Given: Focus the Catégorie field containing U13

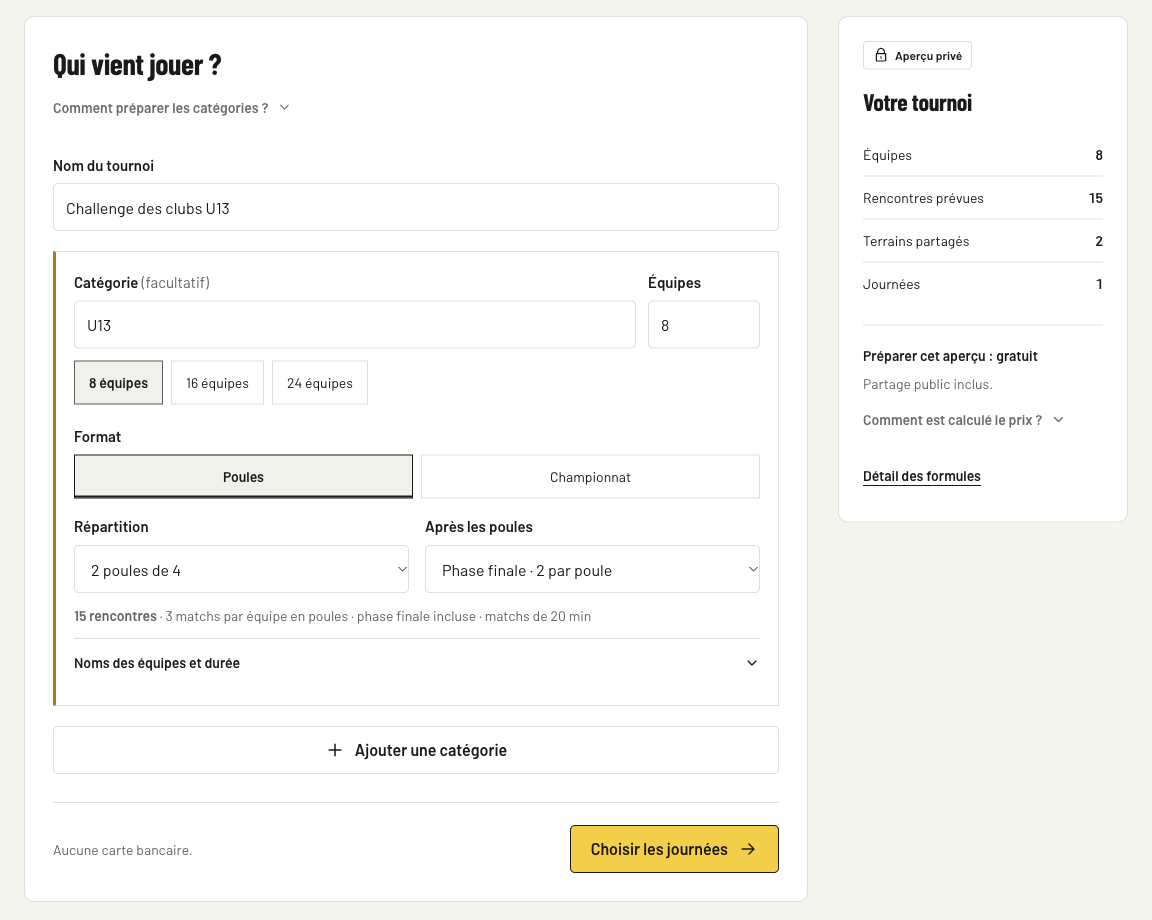Looking at the screenshot, I should point(355,324).
